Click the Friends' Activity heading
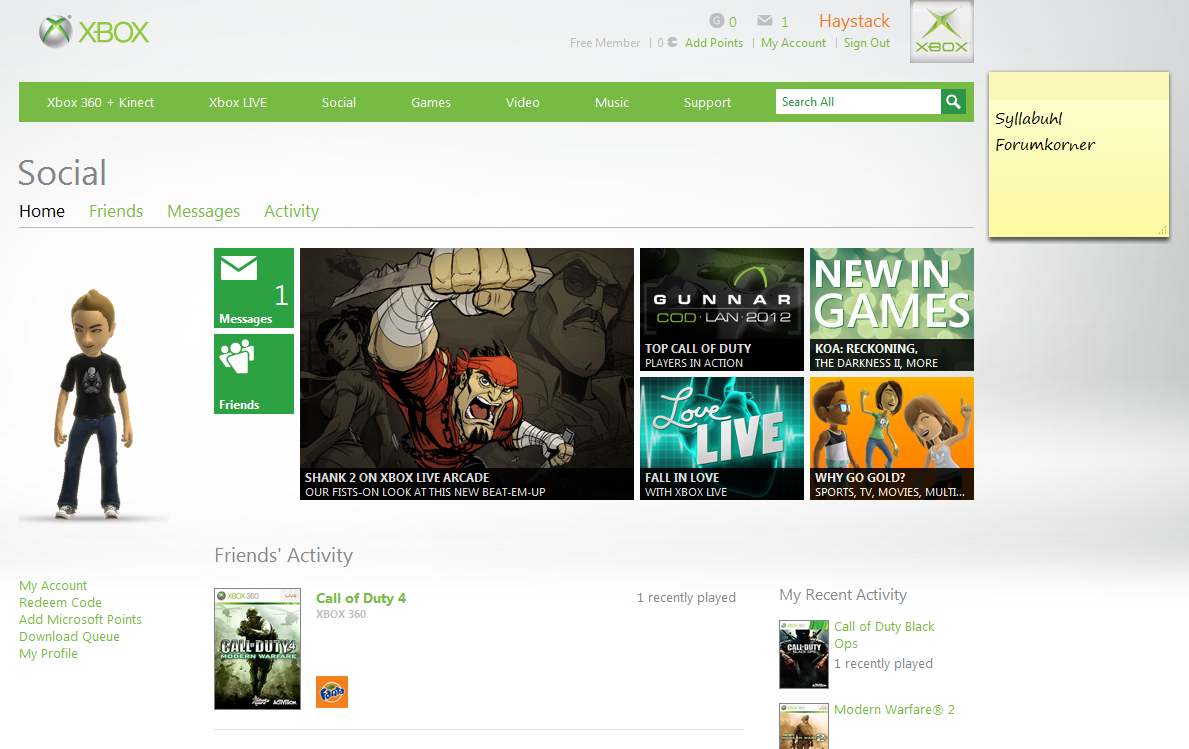 [284, 556]
